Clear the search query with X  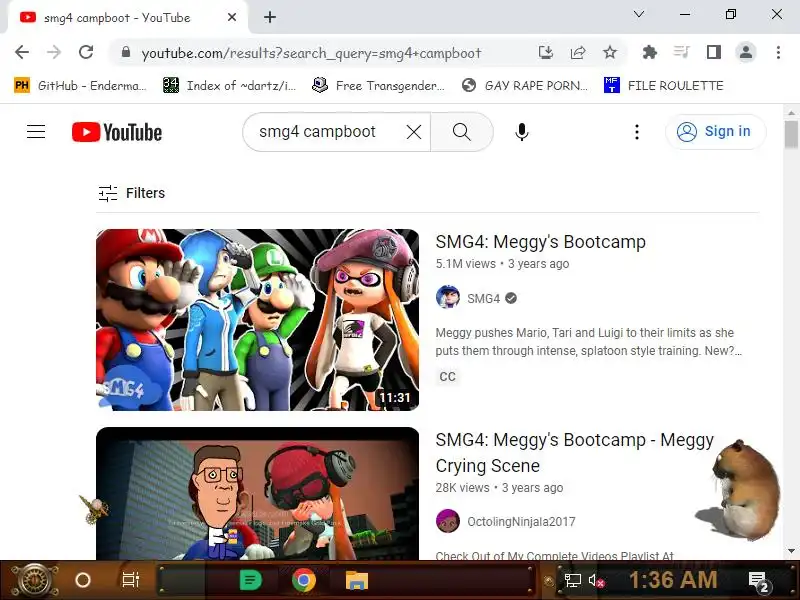point(414,132)
